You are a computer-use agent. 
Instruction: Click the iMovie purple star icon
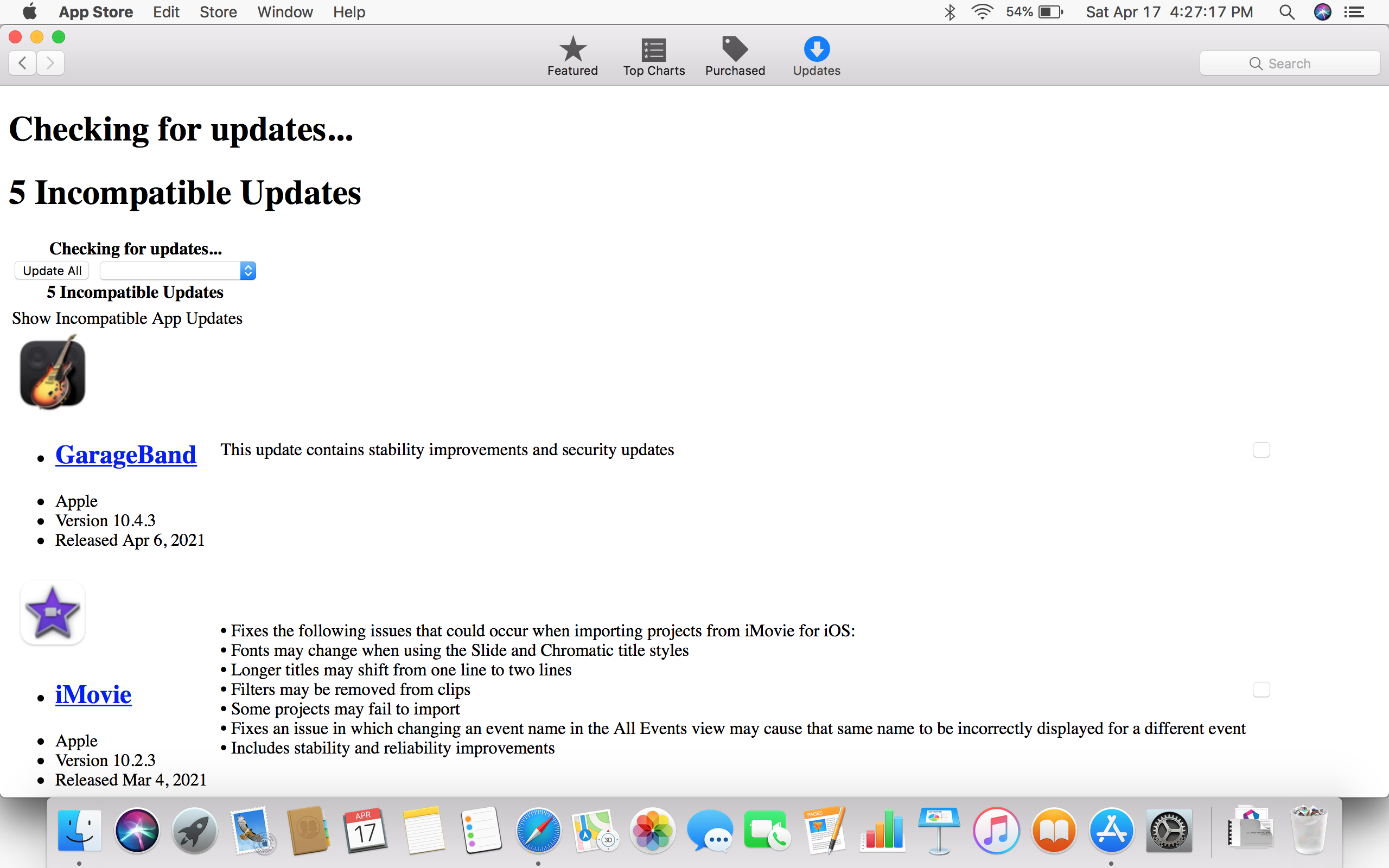click(x=53, y=612)
